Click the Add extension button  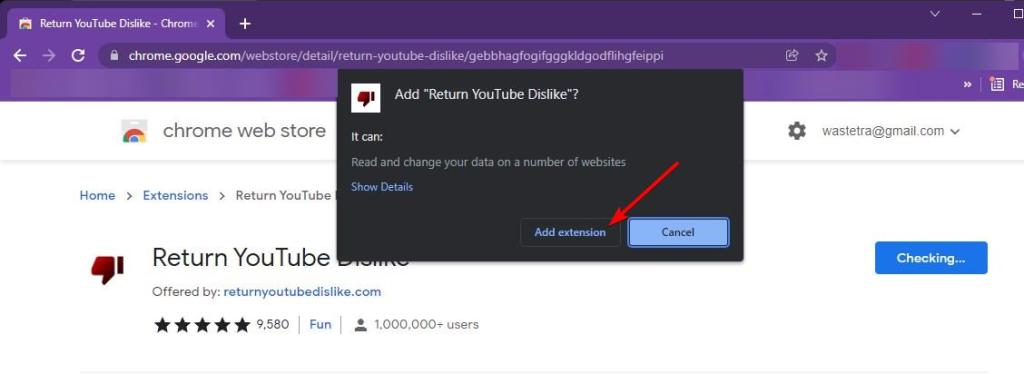point(570,232)
